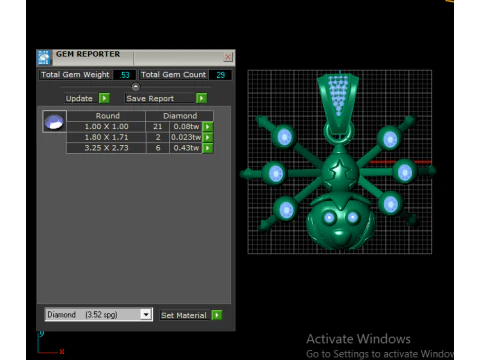This screenshot has width=480, height=360.
Task: Click the Total Gem Weight label
Action: (75, 75)
